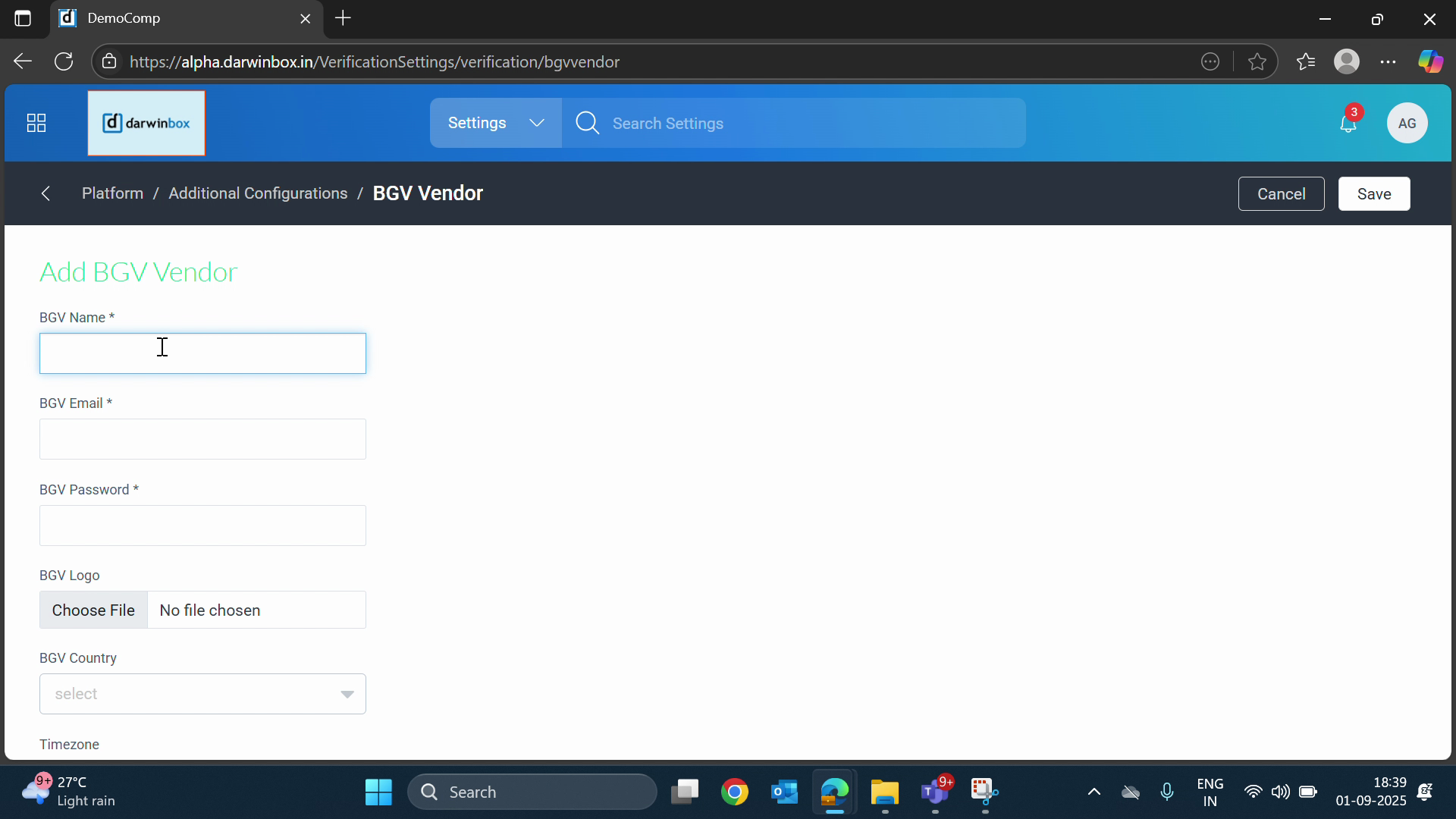Save the BGV vendor
Viewport: 1456px width, 819px height.
[1373, 194]
